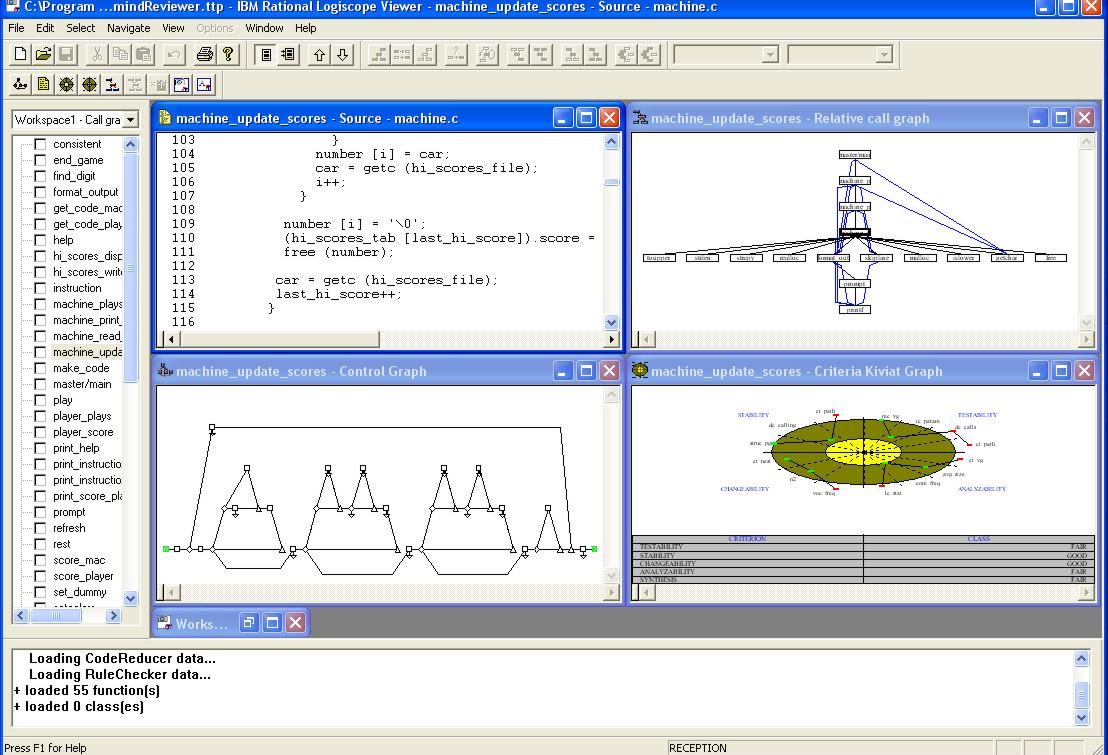The height and width of the screenshot is (755, 1108).
Task: Click the yellow question mark Help icon
Action: (x=228, y=54)
